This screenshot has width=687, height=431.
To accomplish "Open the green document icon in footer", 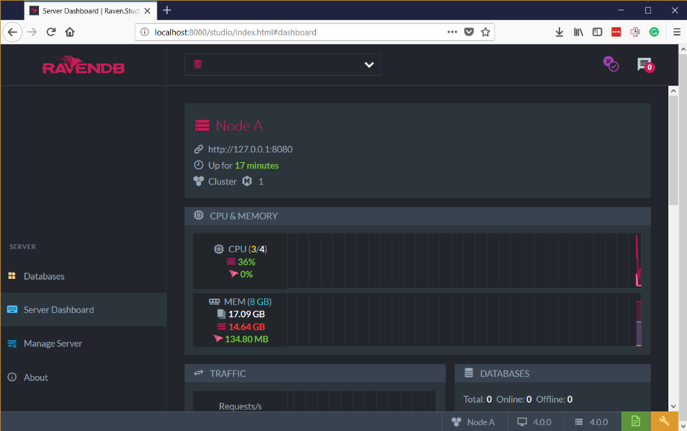I will [635, 421].
